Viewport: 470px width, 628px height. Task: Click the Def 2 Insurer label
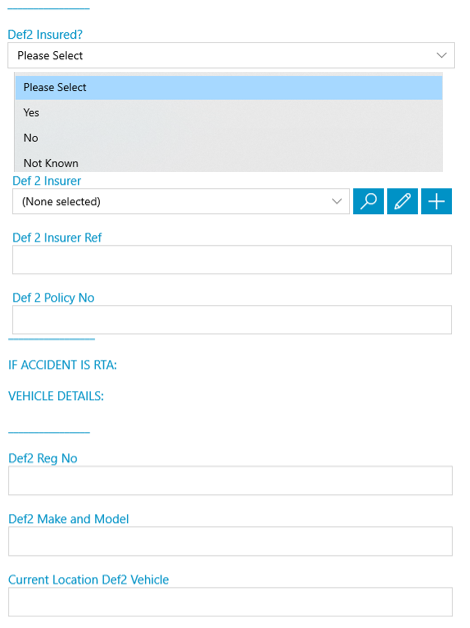[x=46, y=181]
